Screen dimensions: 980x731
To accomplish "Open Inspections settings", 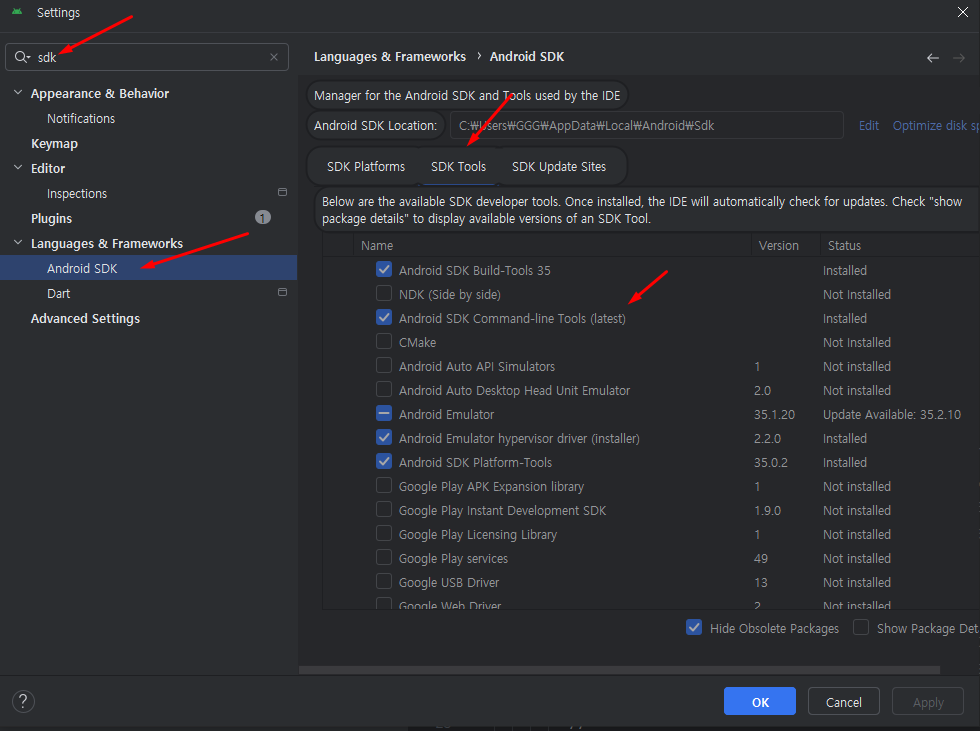I will coord(77,194).
